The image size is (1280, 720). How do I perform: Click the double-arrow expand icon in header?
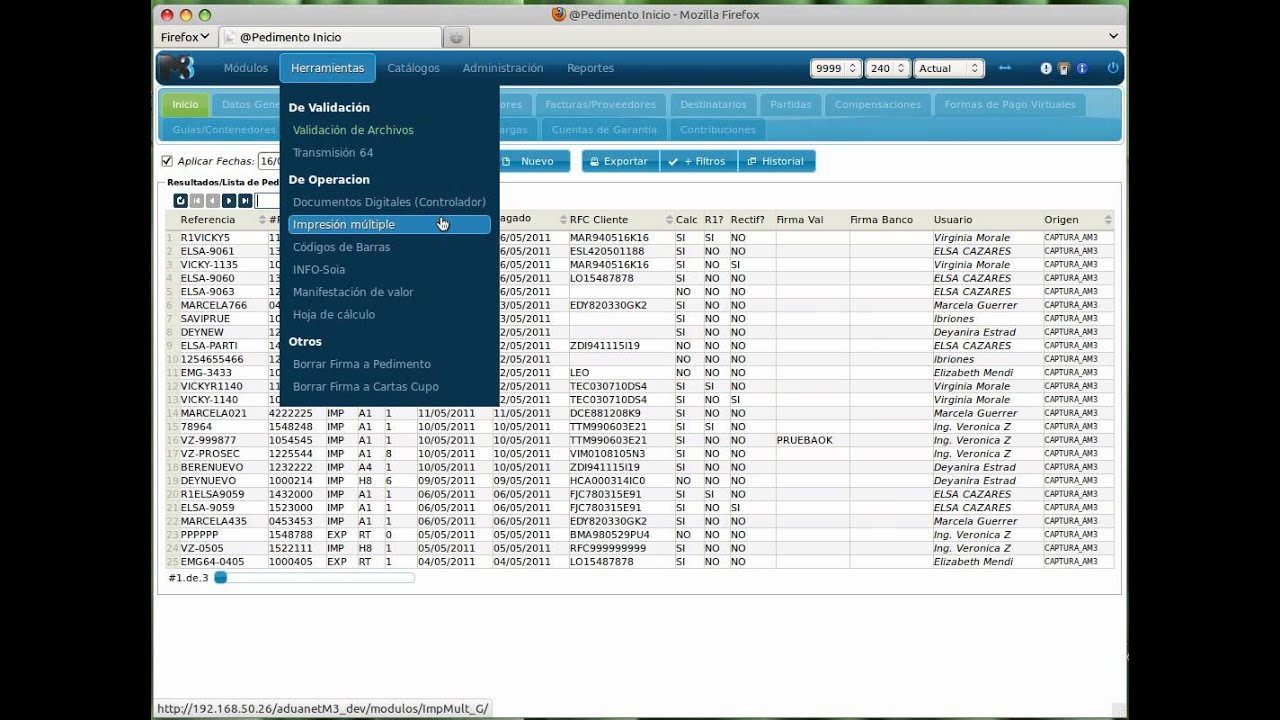coord(1005,68)
